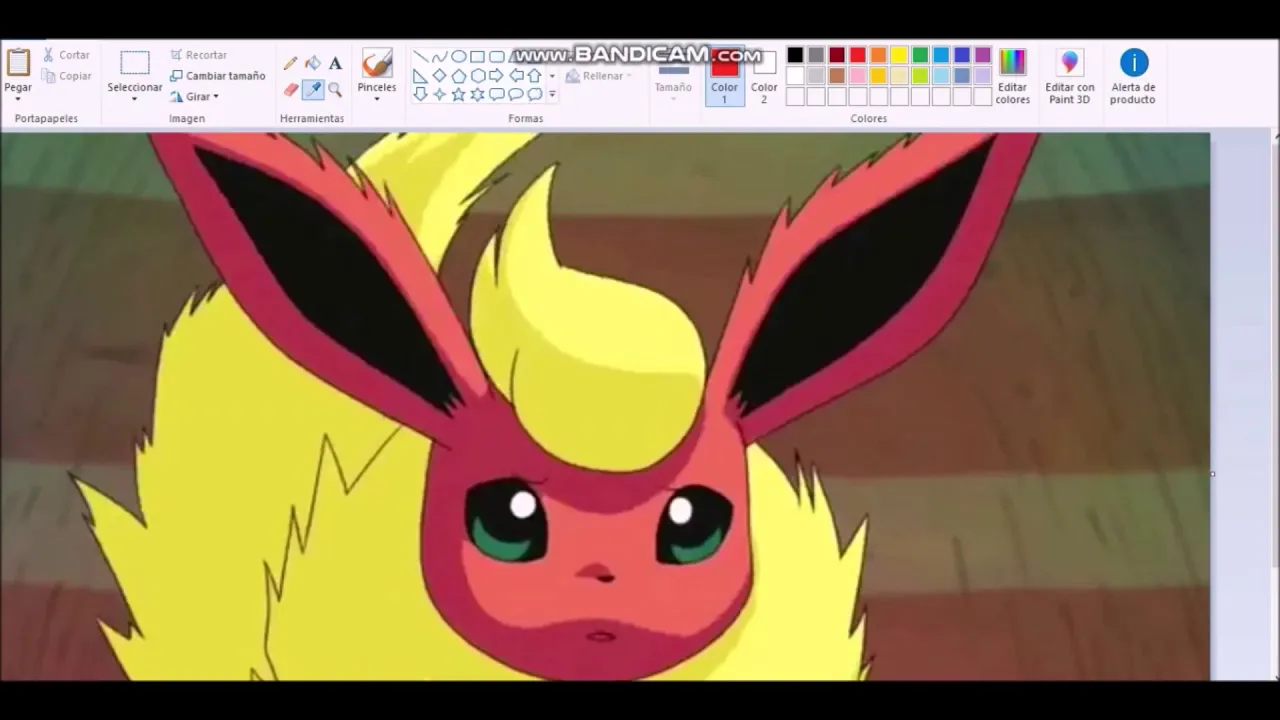Expand the Pegar dropdown arrow
1280x720 pixels.
pyautogui.click(x=17, y=100)
